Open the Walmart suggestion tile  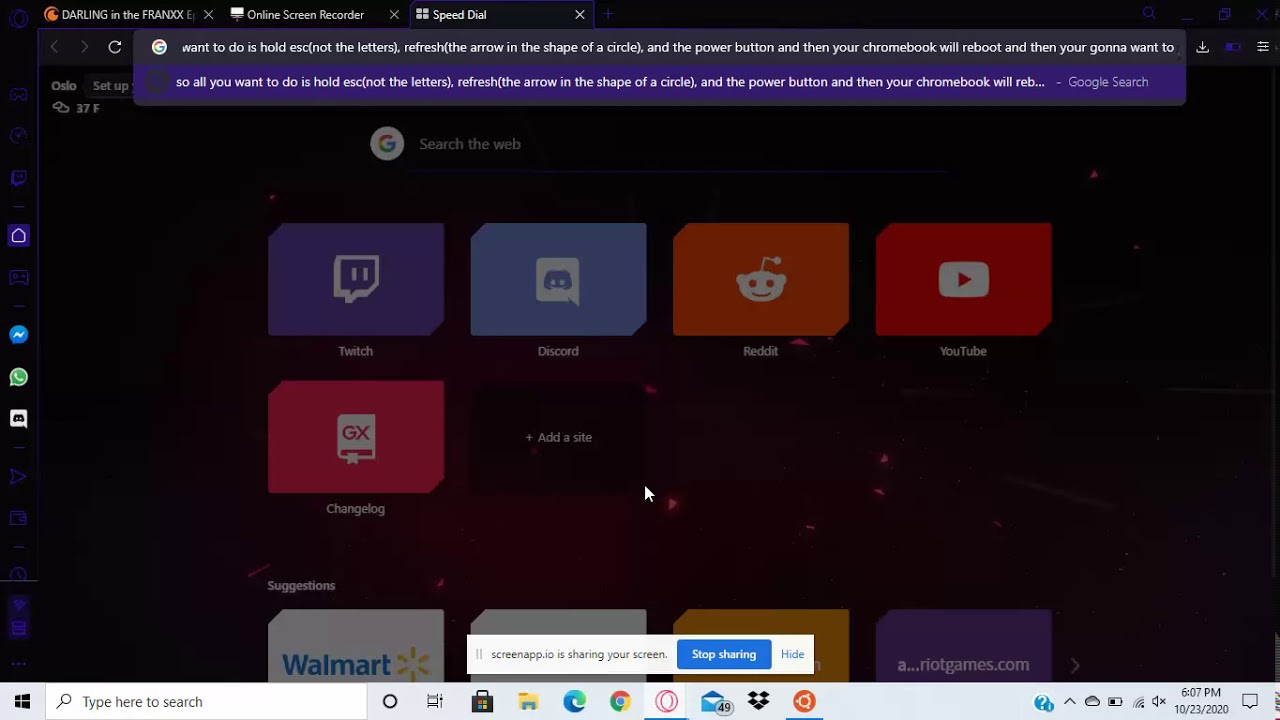pos(356,646)
